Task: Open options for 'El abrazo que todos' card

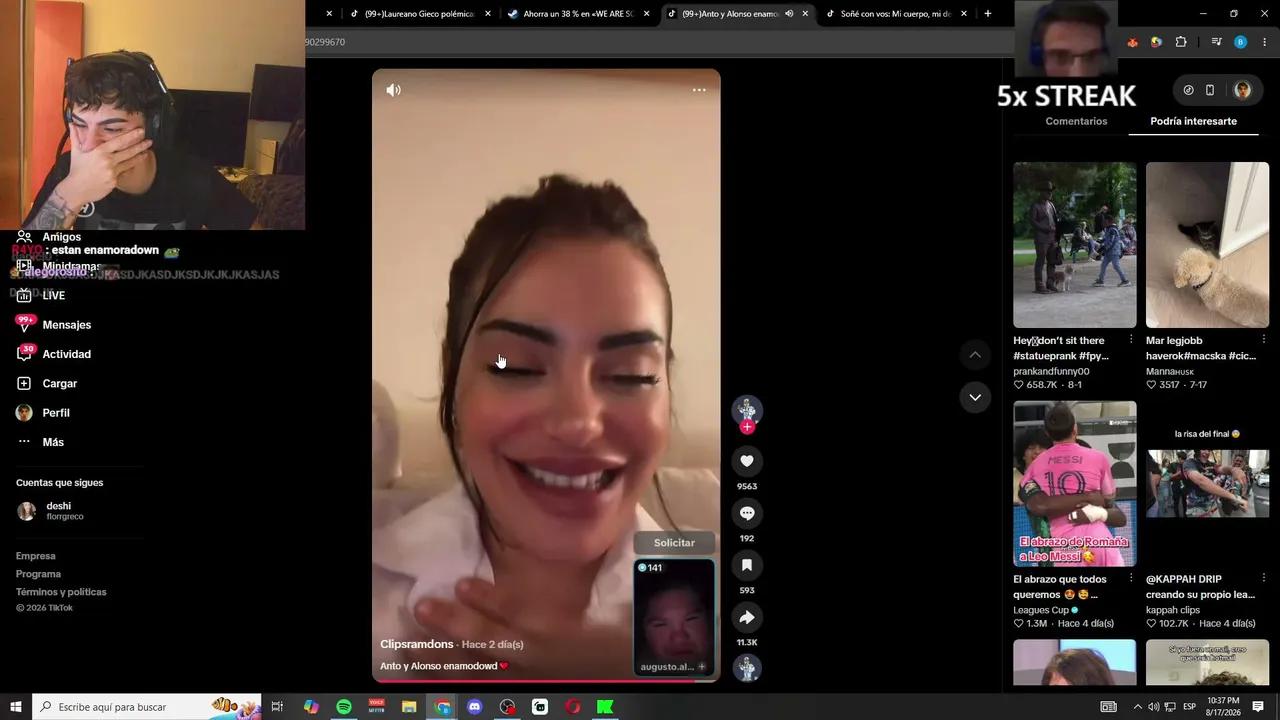Action: tap(1131, 578)
